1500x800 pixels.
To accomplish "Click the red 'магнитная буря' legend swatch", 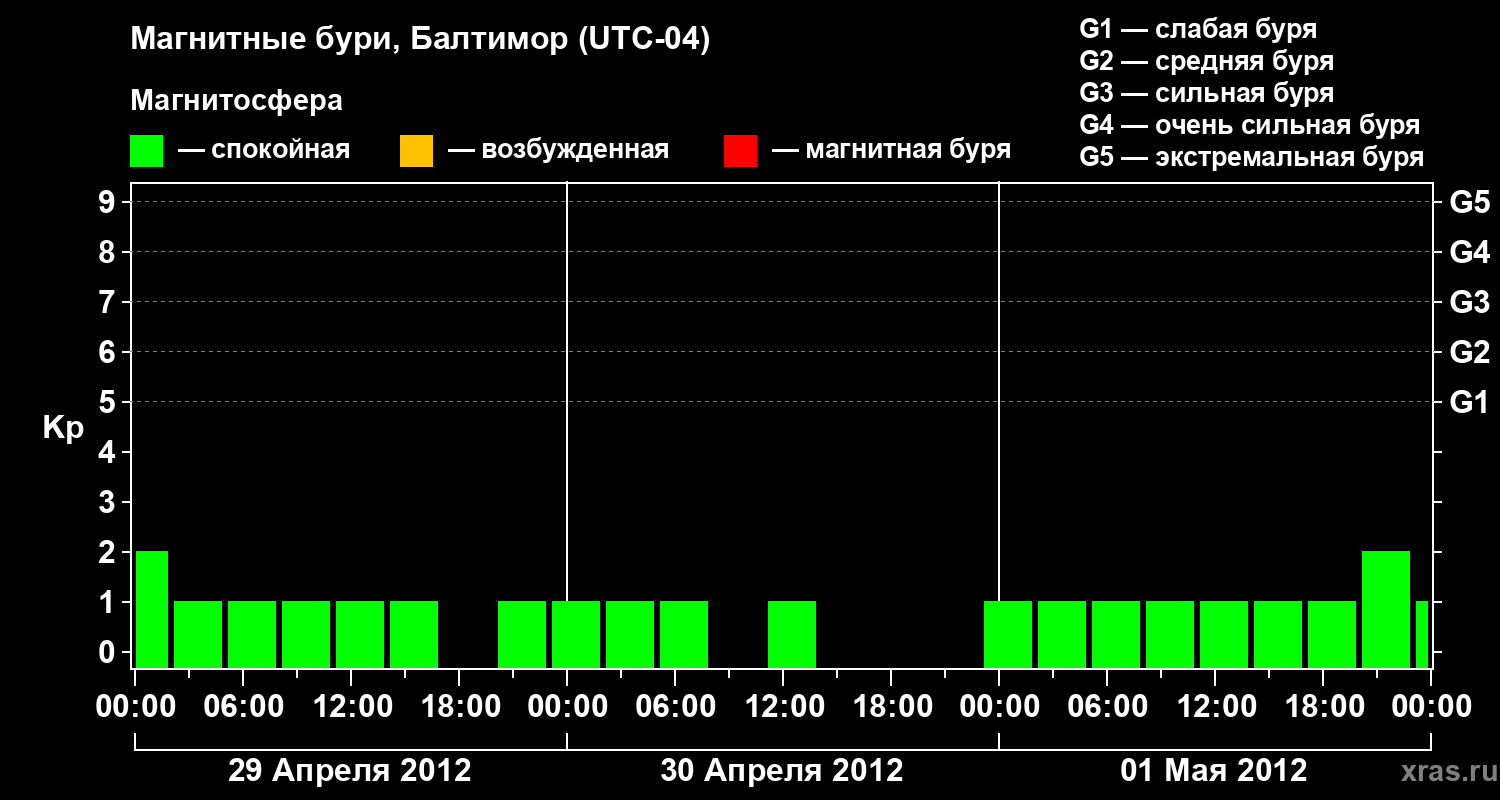I will point(740,151).
